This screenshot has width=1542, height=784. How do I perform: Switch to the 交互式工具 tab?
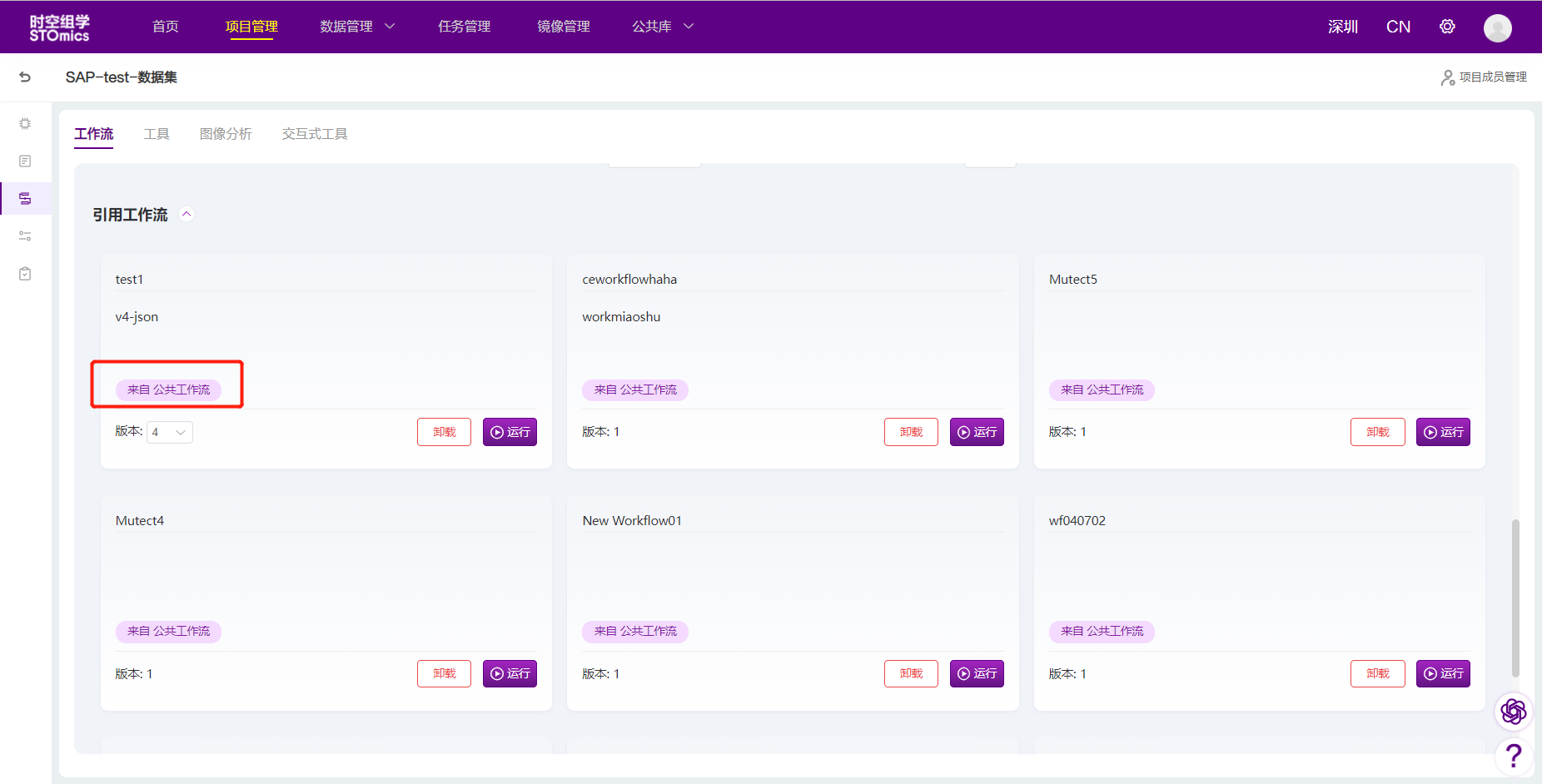tap(315, 134)
